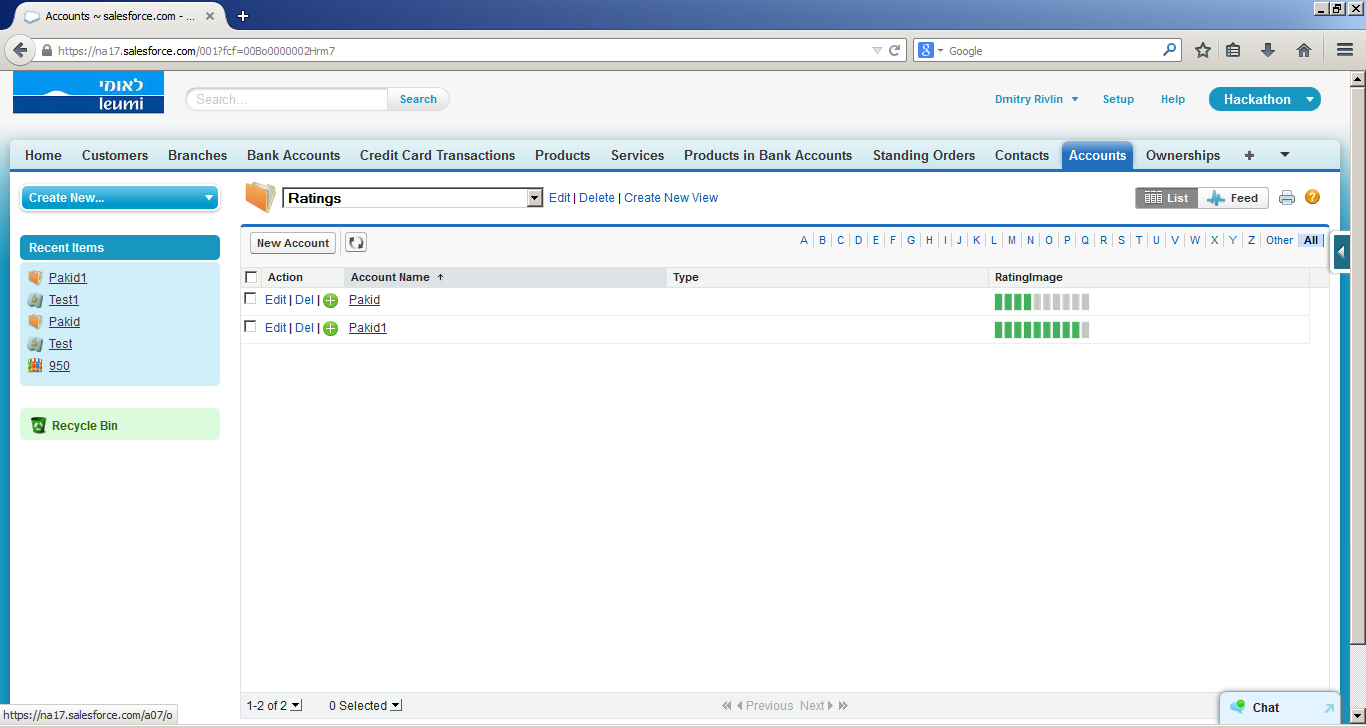The height and width of the screenshot is (728, 1366).
Task: Open the Google search engine selector
Action: (x=931, y=50)
